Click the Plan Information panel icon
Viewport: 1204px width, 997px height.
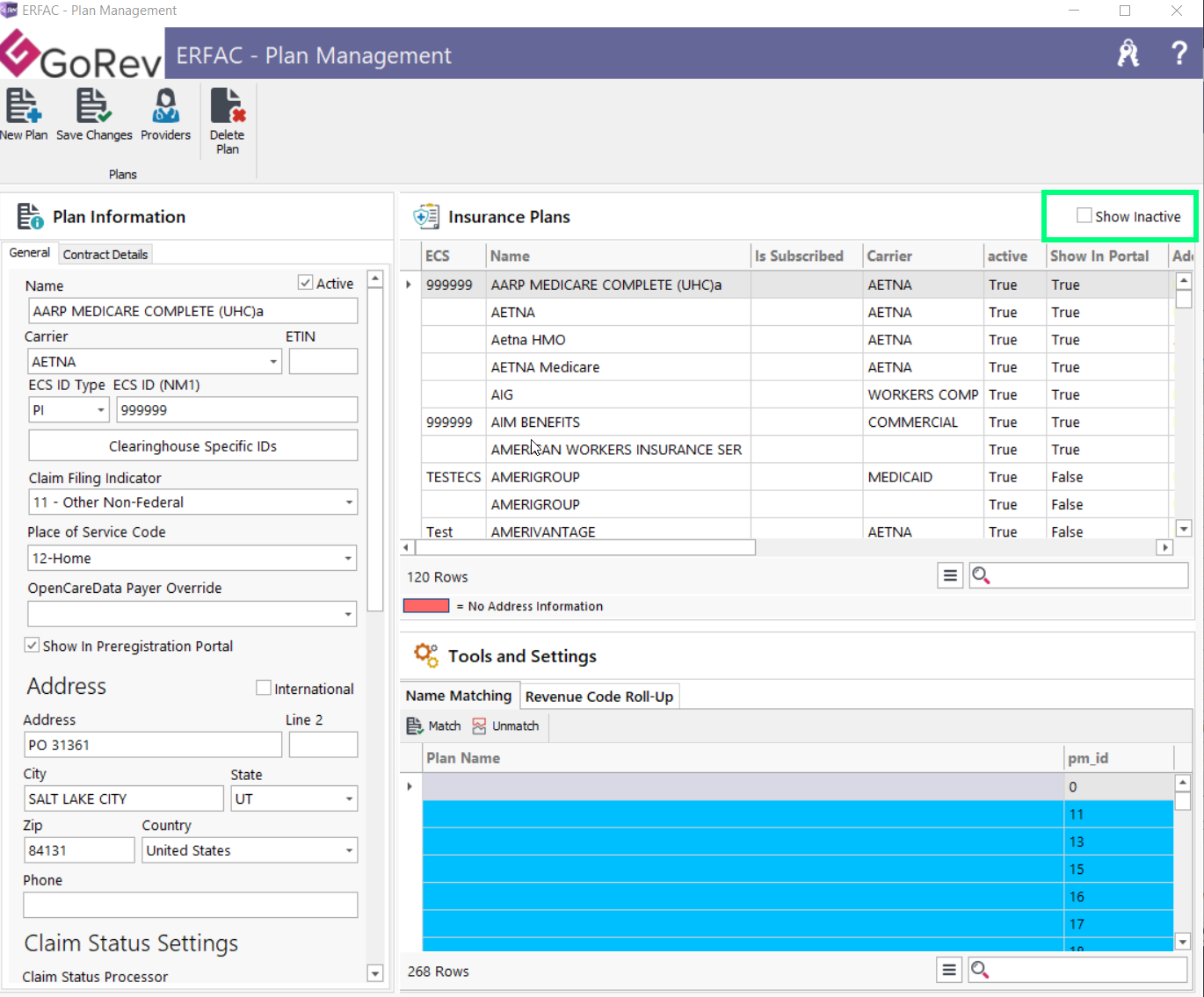coord(30,216)
